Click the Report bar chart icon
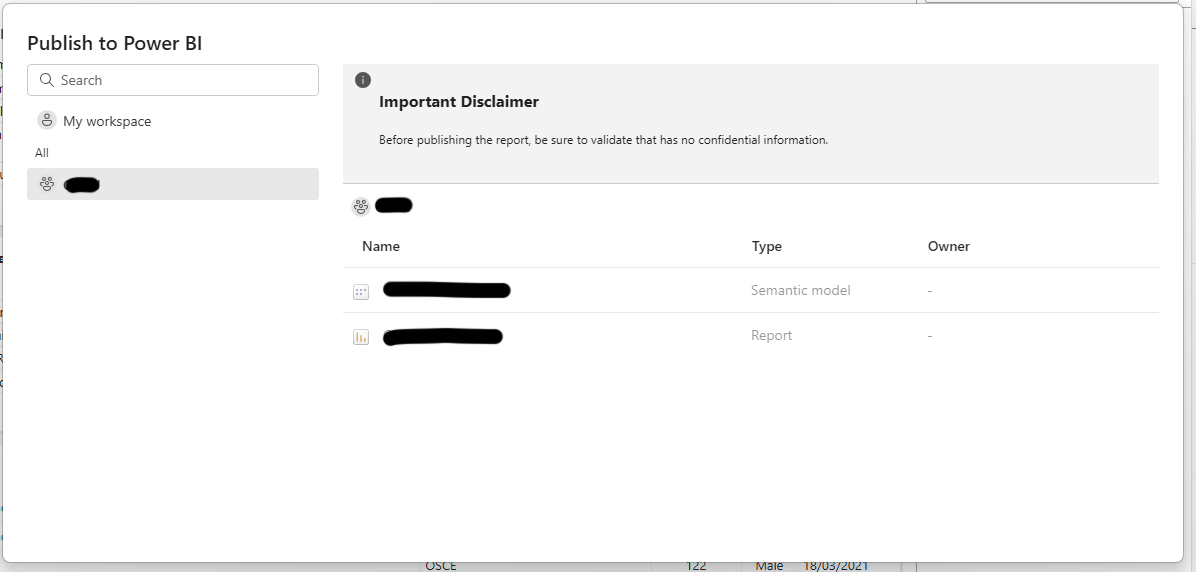 (361, 336)
